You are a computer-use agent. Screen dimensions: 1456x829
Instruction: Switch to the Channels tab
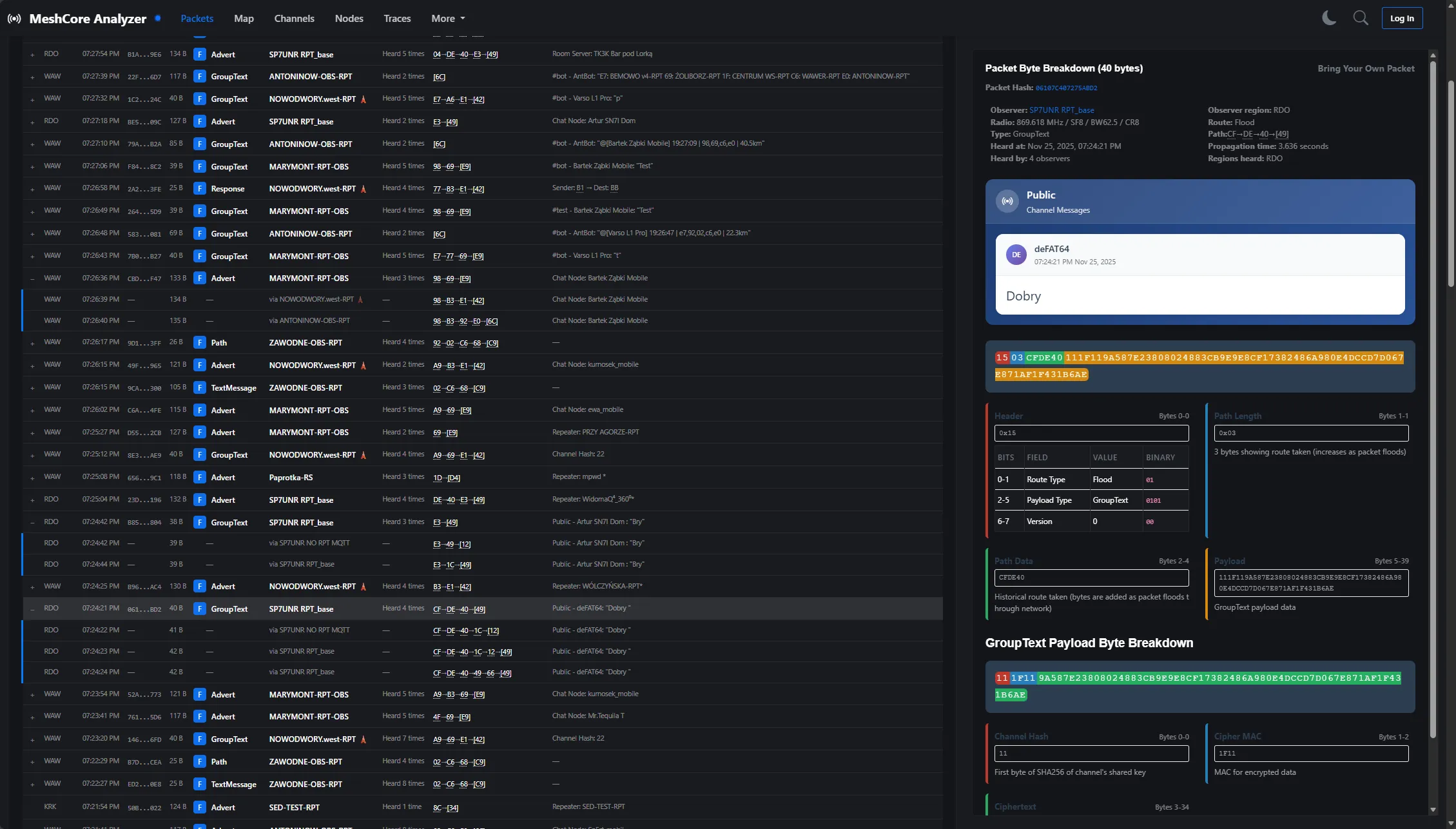click(x=294, y=19)
